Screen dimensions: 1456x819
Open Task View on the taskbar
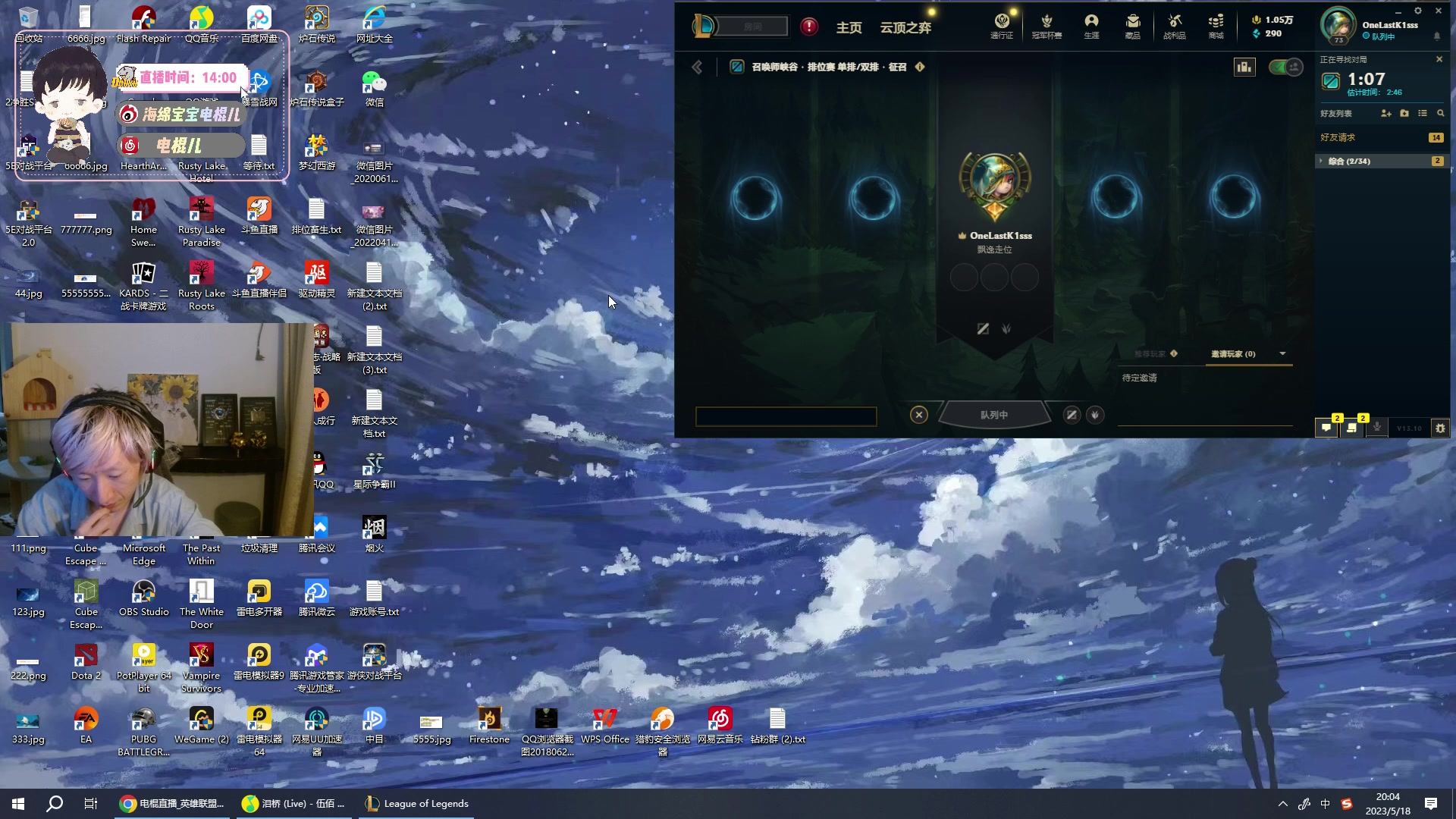click(91, 804)
